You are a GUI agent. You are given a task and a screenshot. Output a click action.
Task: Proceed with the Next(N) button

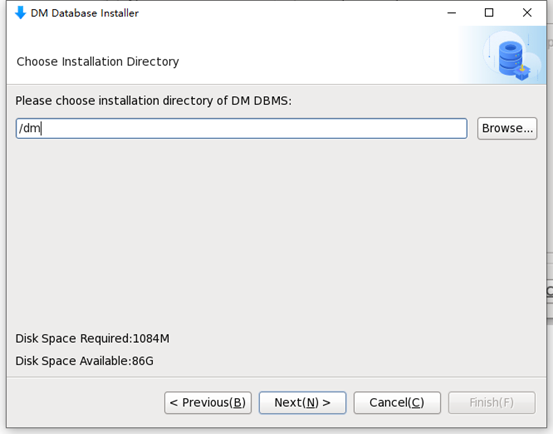303,403
